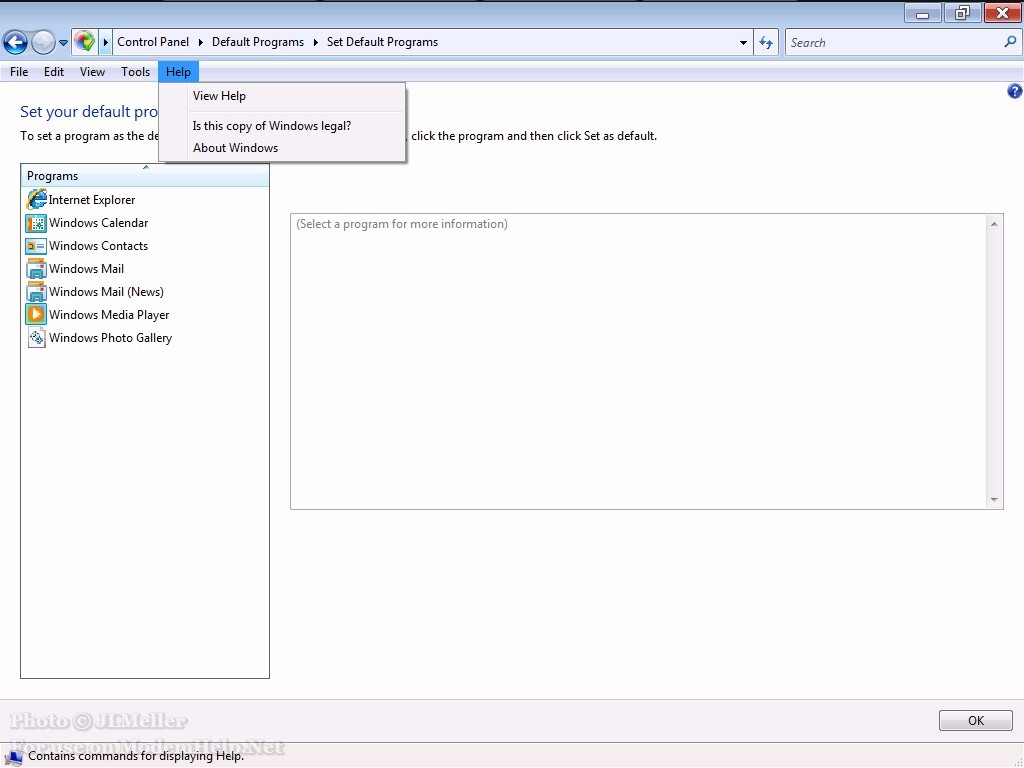Click the Internet Explorer icon
This screenshot has height=768, width=1024.
click(x=36, y=199)
